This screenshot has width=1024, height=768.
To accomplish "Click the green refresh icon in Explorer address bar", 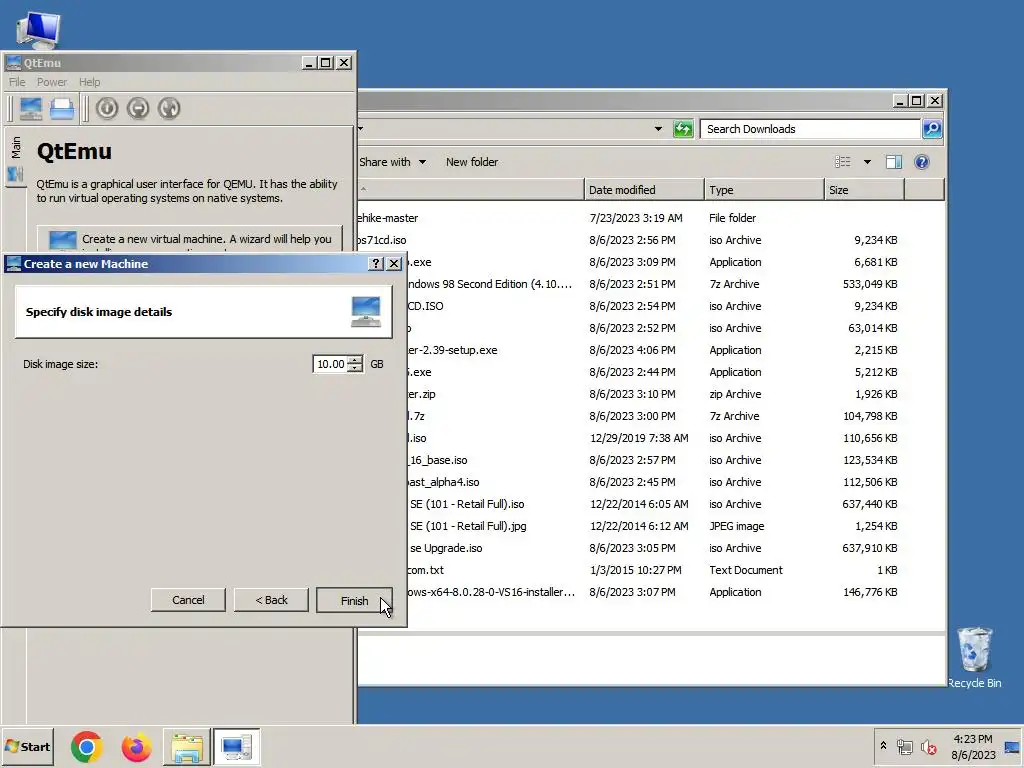I will [x=683, y=129].
